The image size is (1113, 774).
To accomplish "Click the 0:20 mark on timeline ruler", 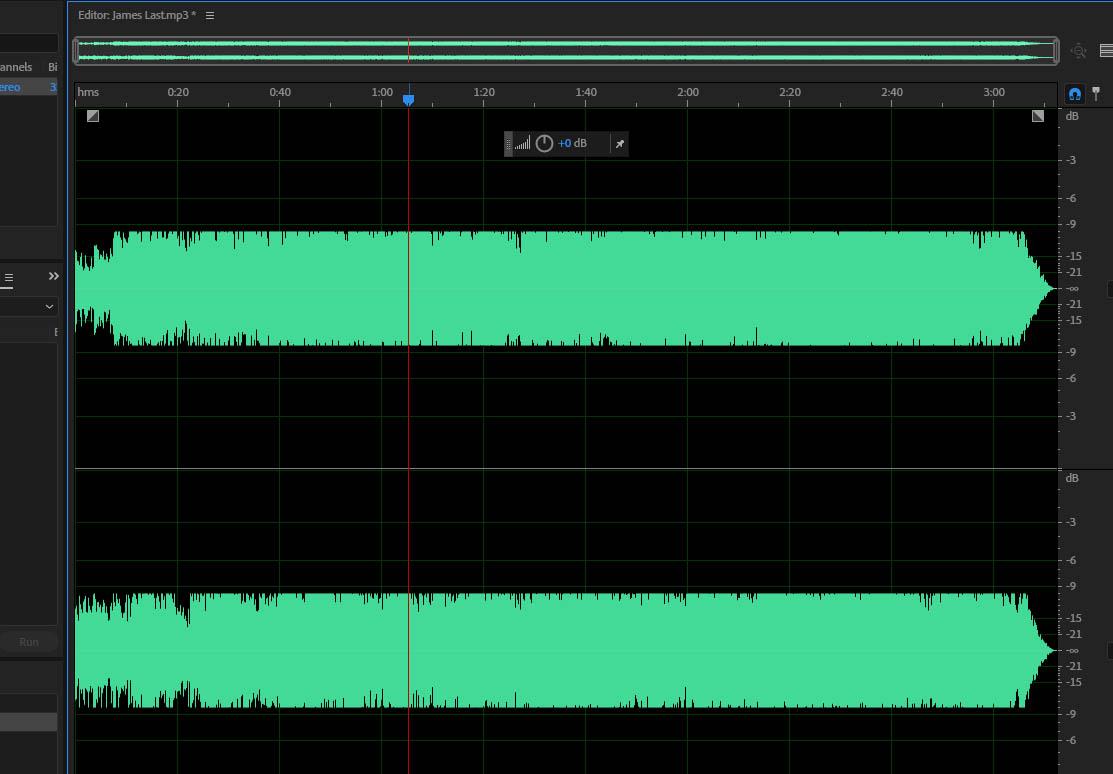I will tap(178, 92).
